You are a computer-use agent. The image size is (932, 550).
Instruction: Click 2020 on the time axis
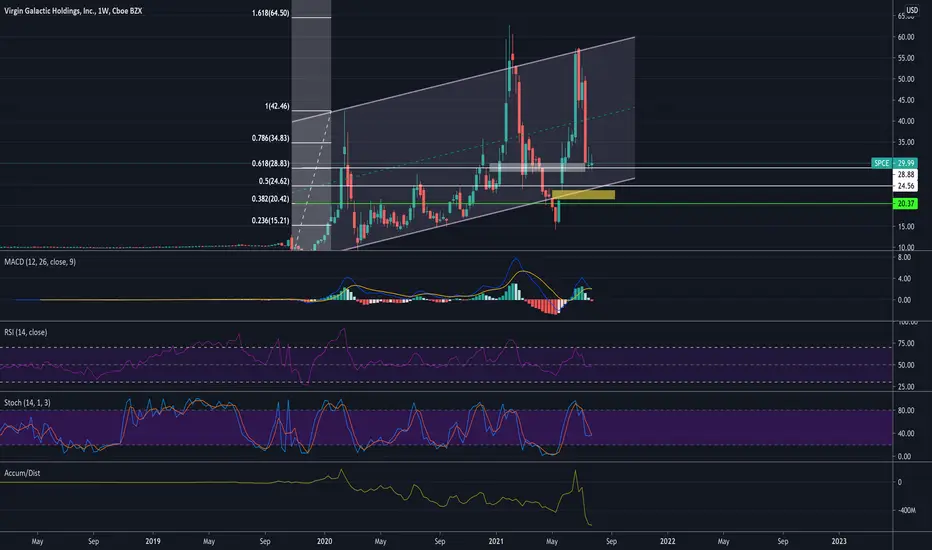tap(325, 541)
